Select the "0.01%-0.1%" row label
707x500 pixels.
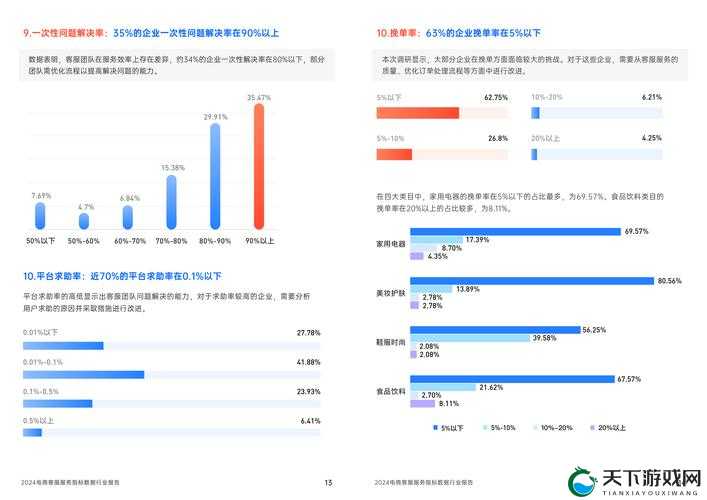coord(43,362)
